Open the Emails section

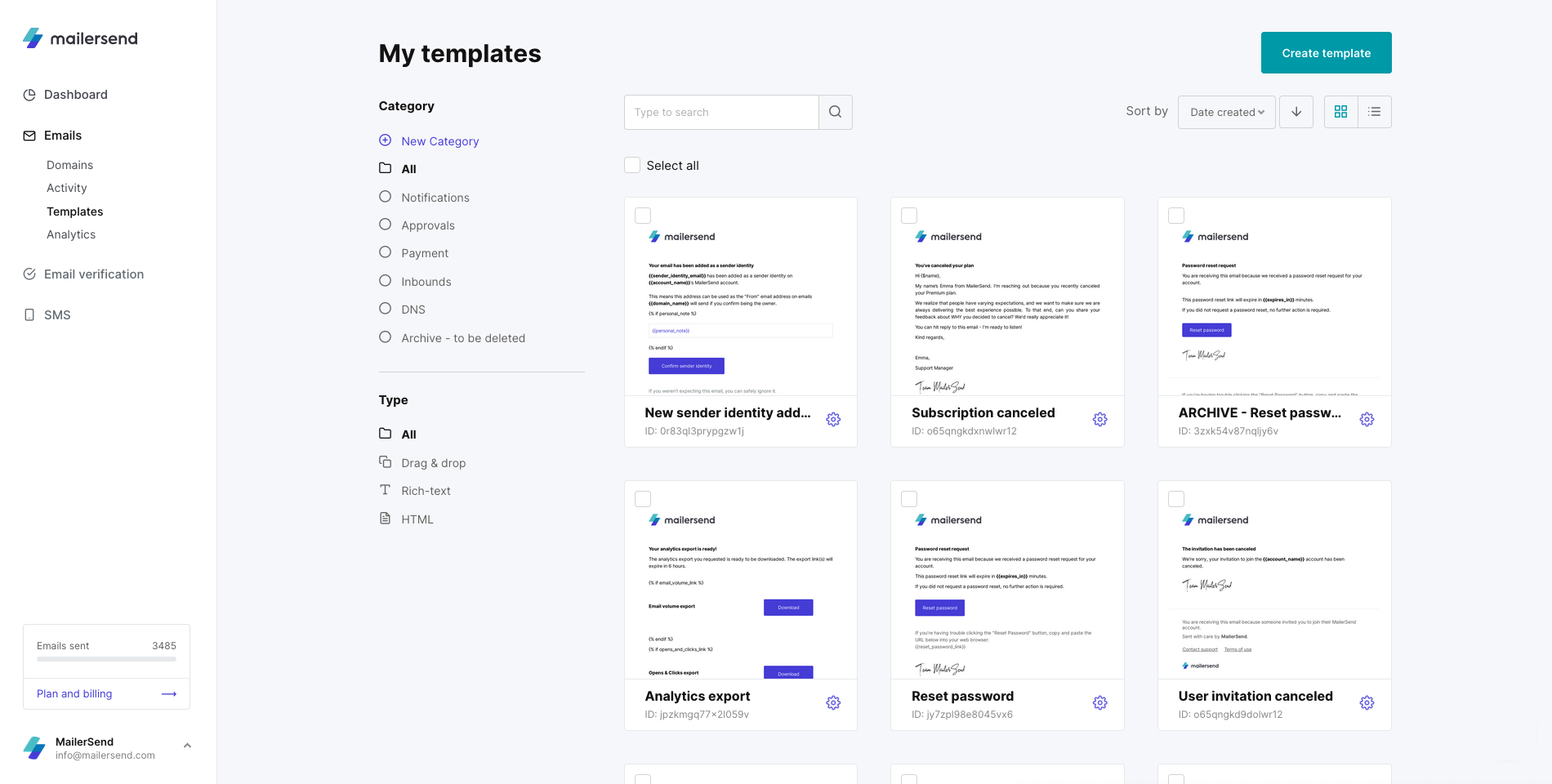click(63, 136)
